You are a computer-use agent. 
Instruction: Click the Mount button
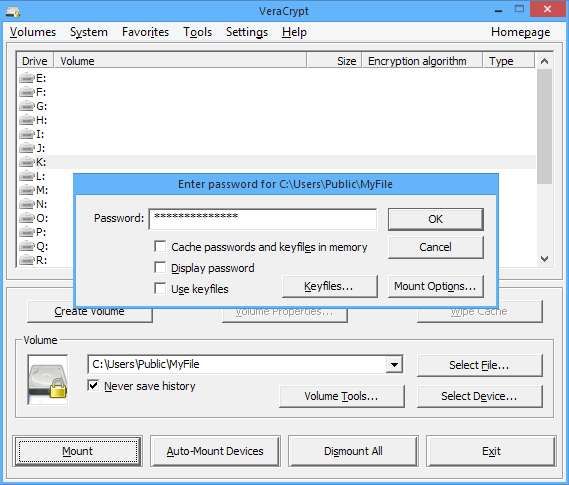click(x=78, y=451)
